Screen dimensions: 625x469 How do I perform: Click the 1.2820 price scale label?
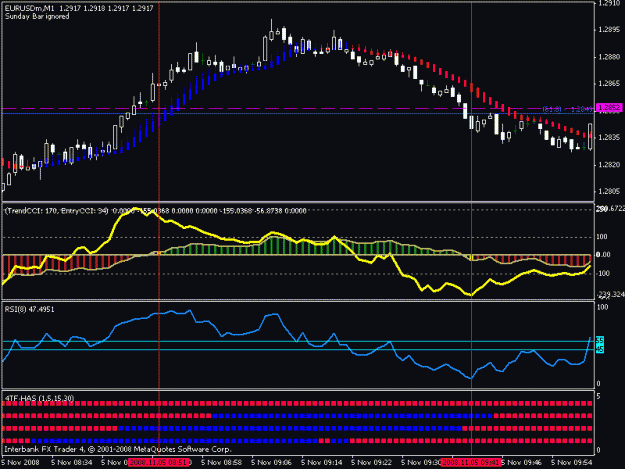609,165
